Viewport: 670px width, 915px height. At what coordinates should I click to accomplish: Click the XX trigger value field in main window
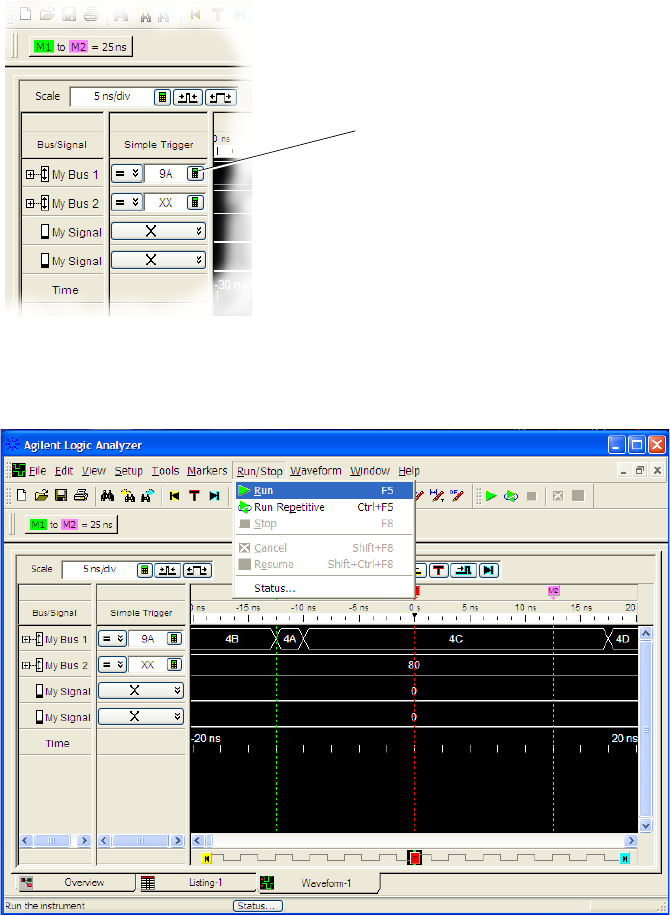click(x=148, y=665)
